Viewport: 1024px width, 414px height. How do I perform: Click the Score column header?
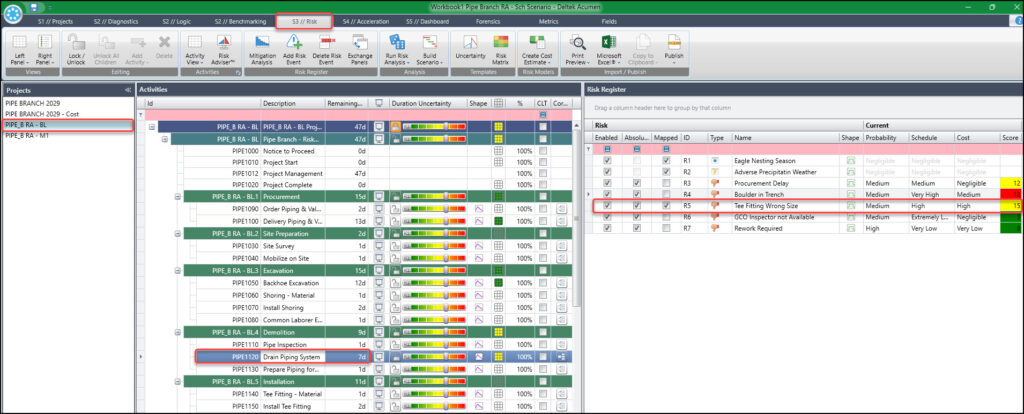[x=1010, y=138]
